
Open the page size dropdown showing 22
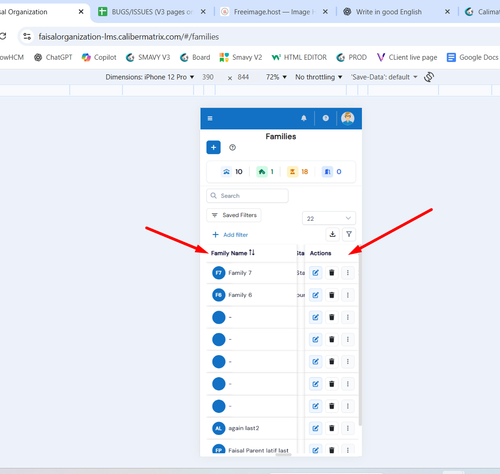329,218
